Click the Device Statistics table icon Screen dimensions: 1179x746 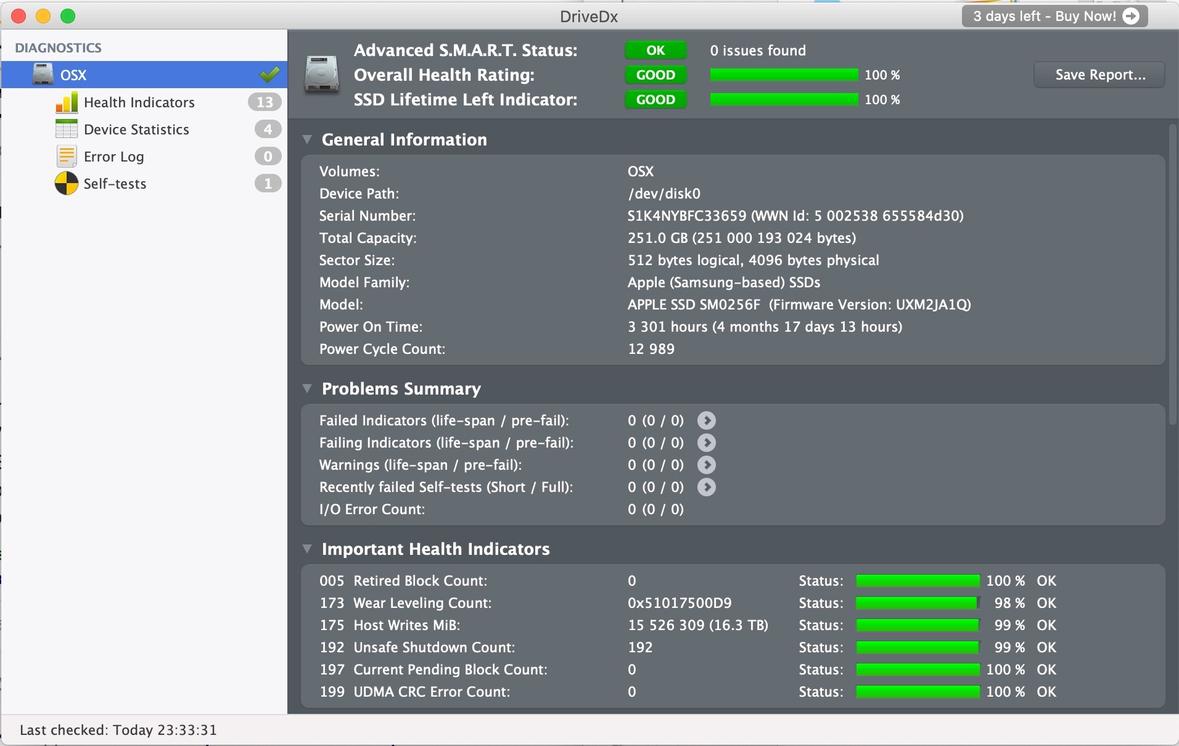tap(66, 129)
